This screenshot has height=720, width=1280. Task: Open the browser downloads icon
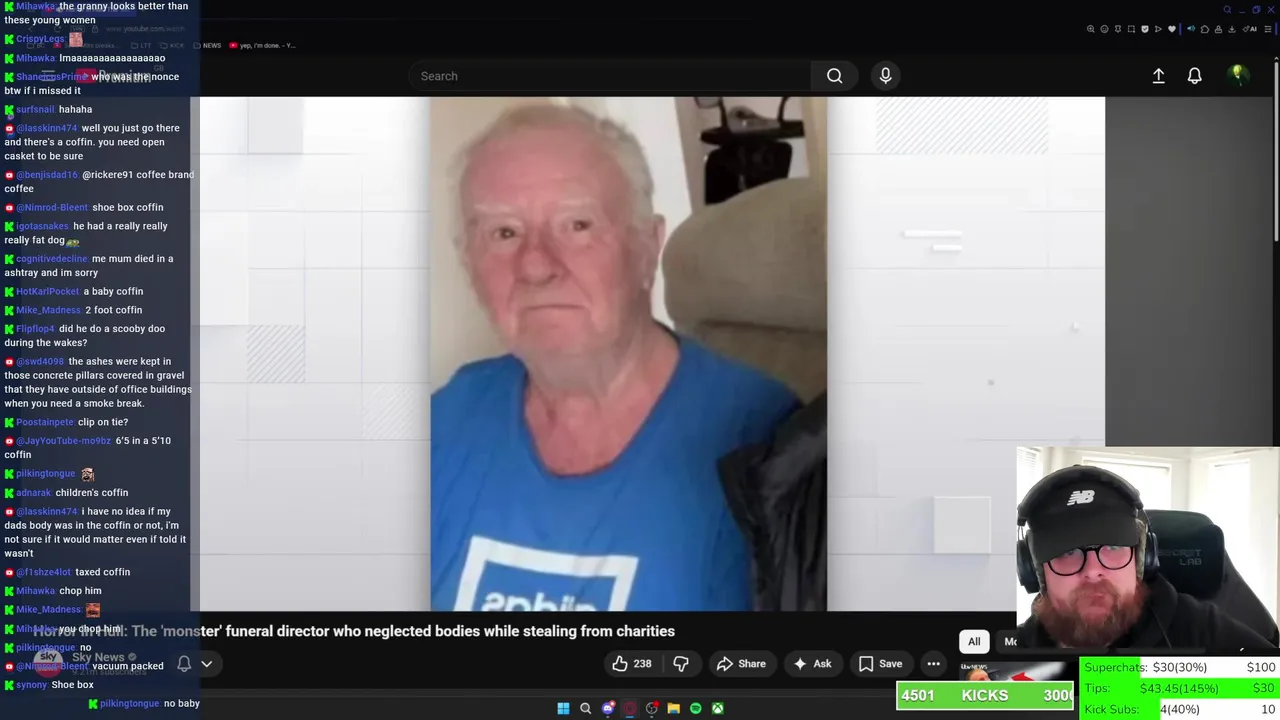pyautogui.click(x=1232, y=29)
